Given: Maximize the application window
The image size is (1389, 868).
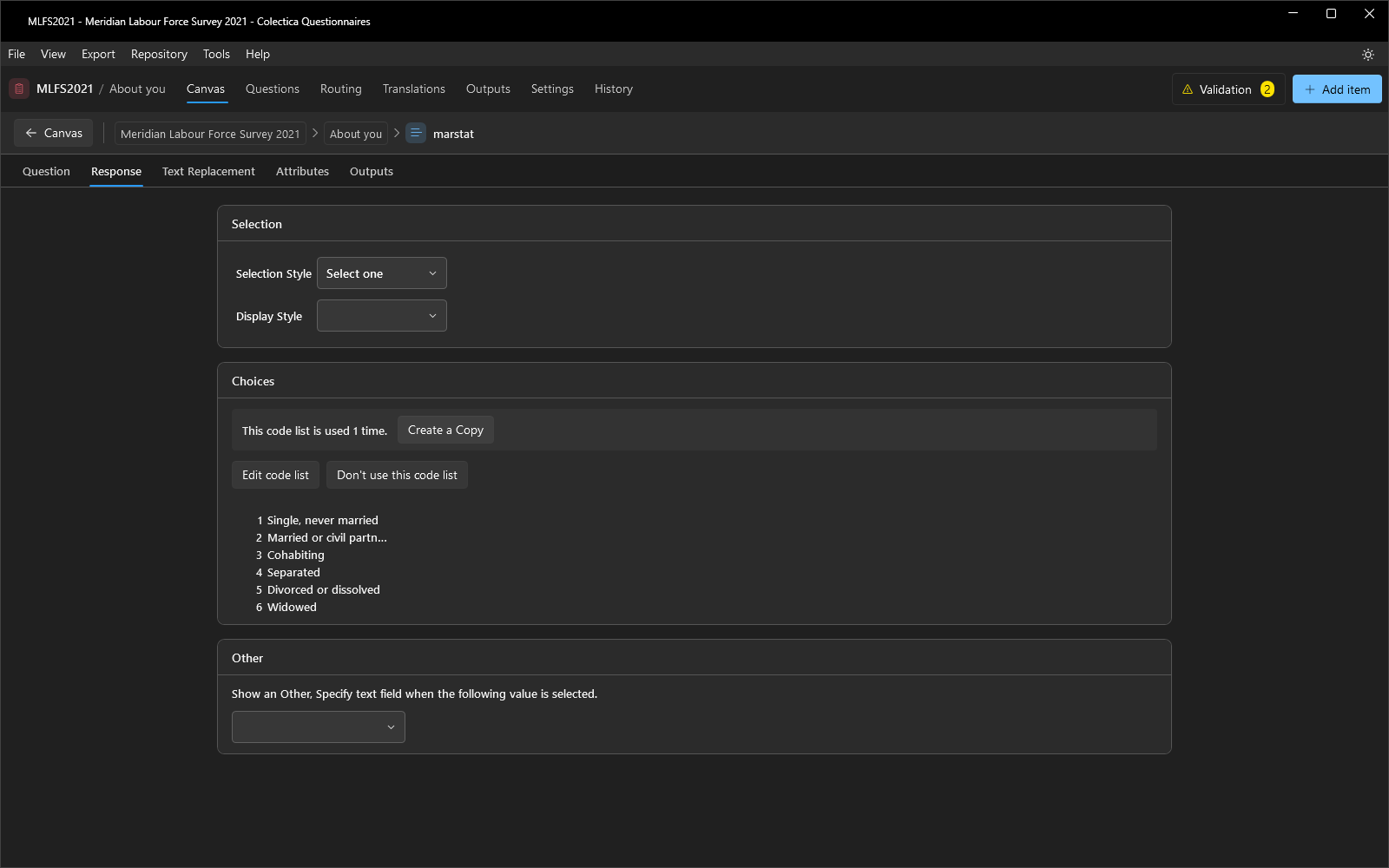Looking at the screenshot, I should point(1331,13).
